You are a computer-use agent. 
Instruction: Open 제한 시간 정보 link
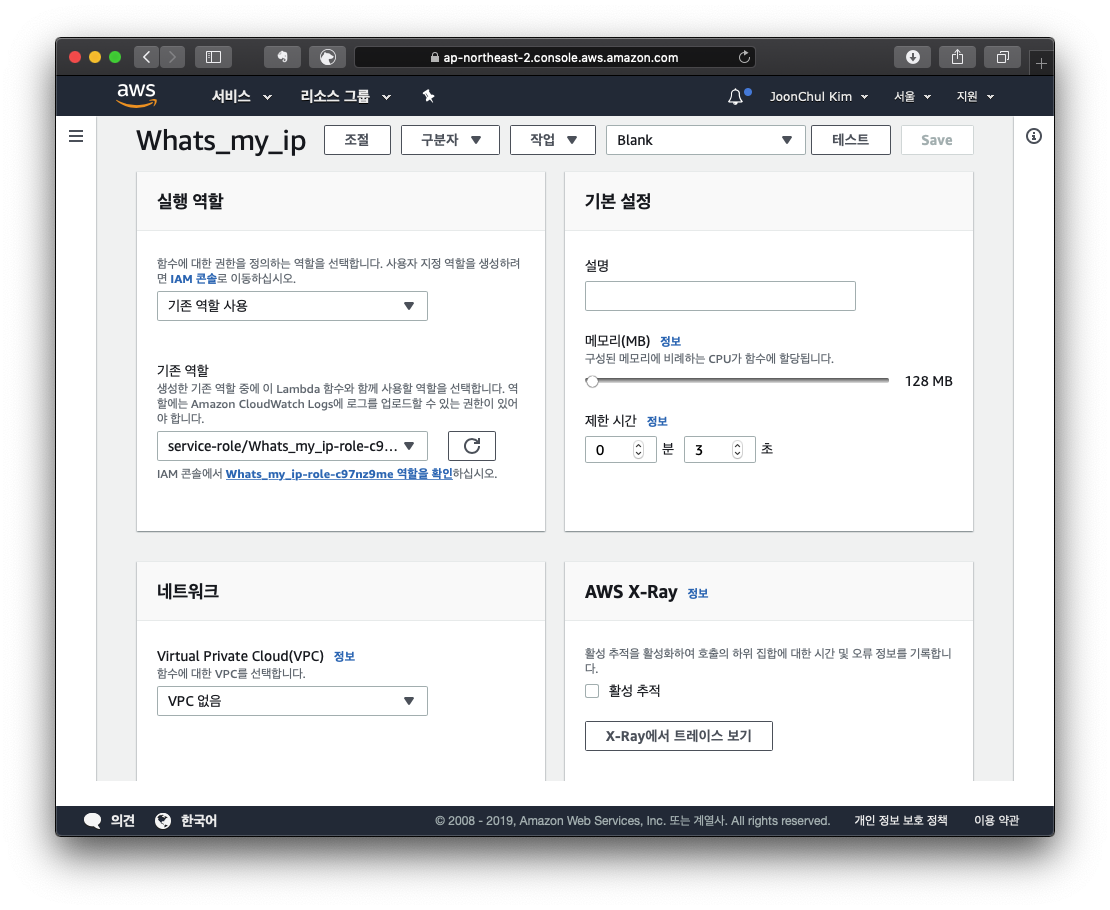click(x=657, y=421)
